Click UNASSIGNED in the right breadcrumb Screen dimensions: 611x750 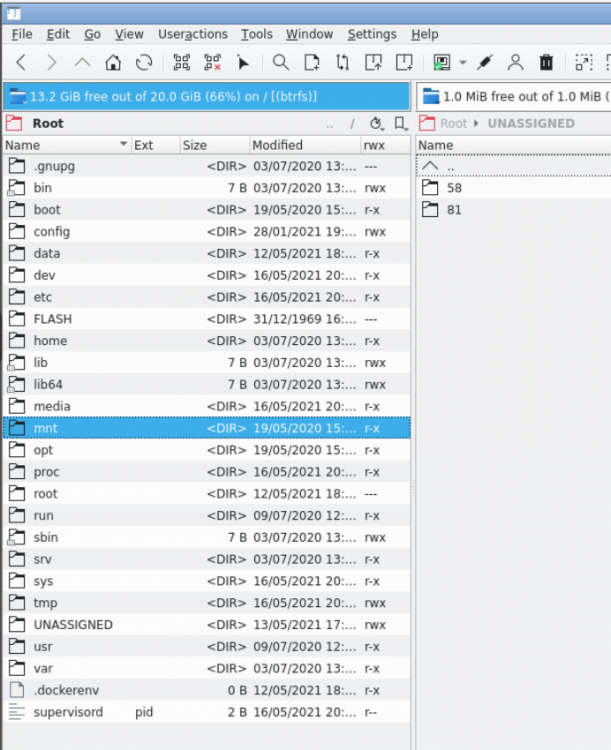(x=531, y=123)
